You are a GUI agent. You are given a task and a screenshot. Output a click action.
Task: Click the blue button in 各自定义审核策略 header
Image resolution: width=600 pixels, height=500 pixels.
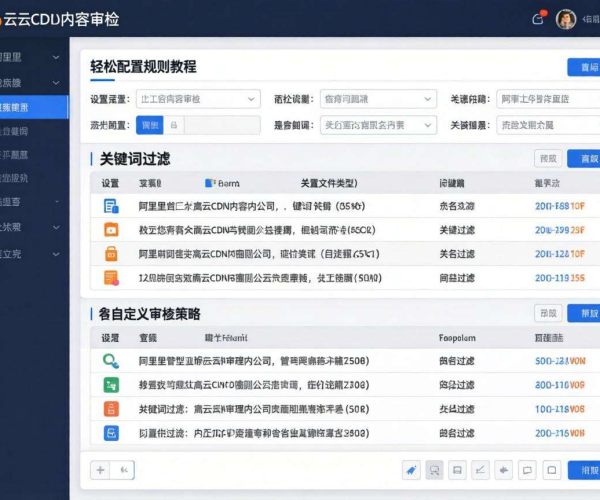[584, 313]
